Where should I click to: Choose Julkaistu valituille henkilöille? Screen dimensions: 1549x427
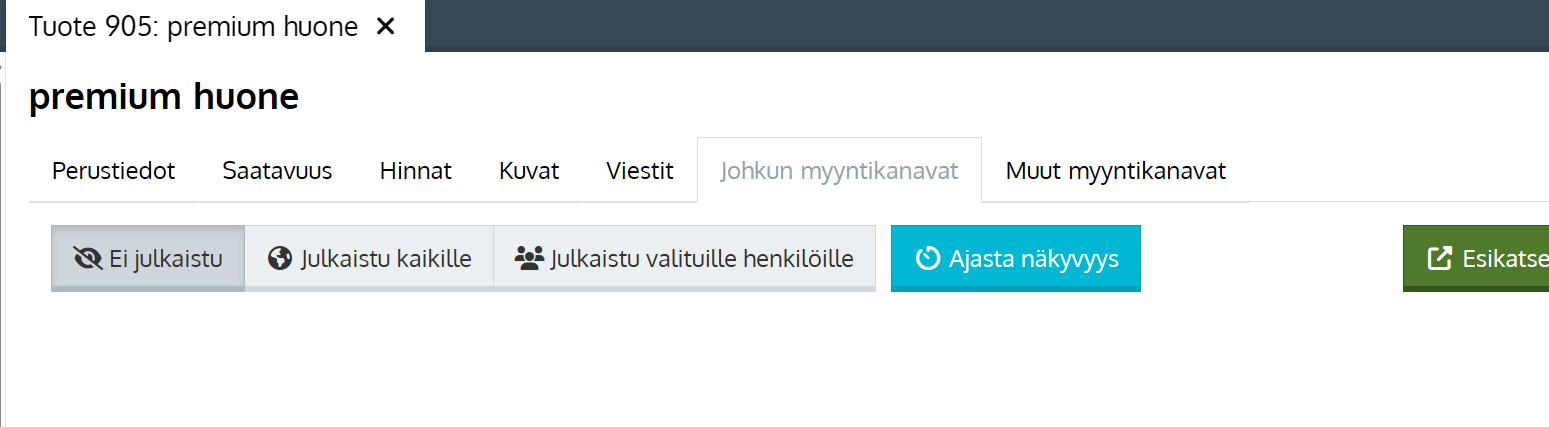684,259
